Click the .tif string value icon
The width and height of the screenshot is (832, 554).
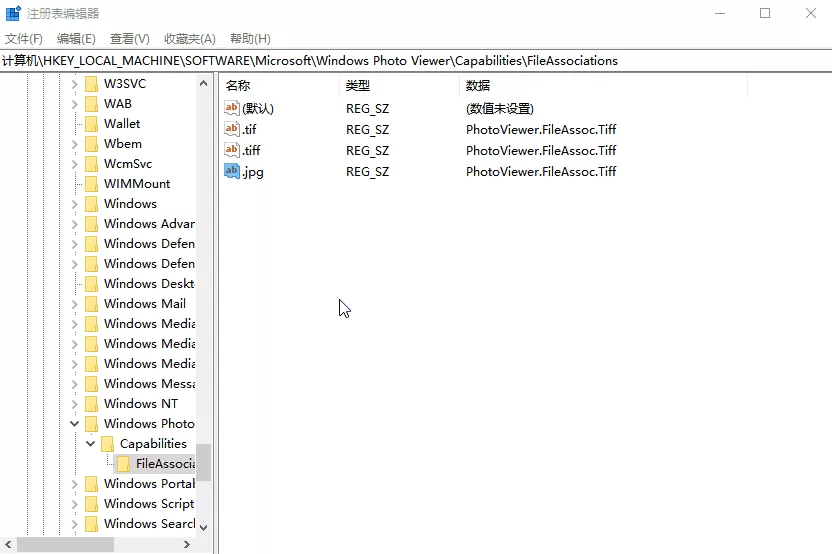pos(232,129)
